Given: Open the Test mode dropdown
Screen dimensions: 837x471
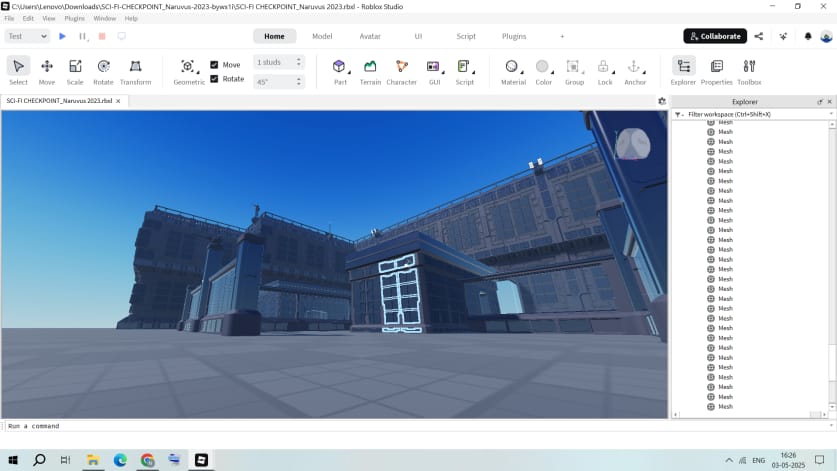Looking at the screenshot, I should (x=27, y=36).
